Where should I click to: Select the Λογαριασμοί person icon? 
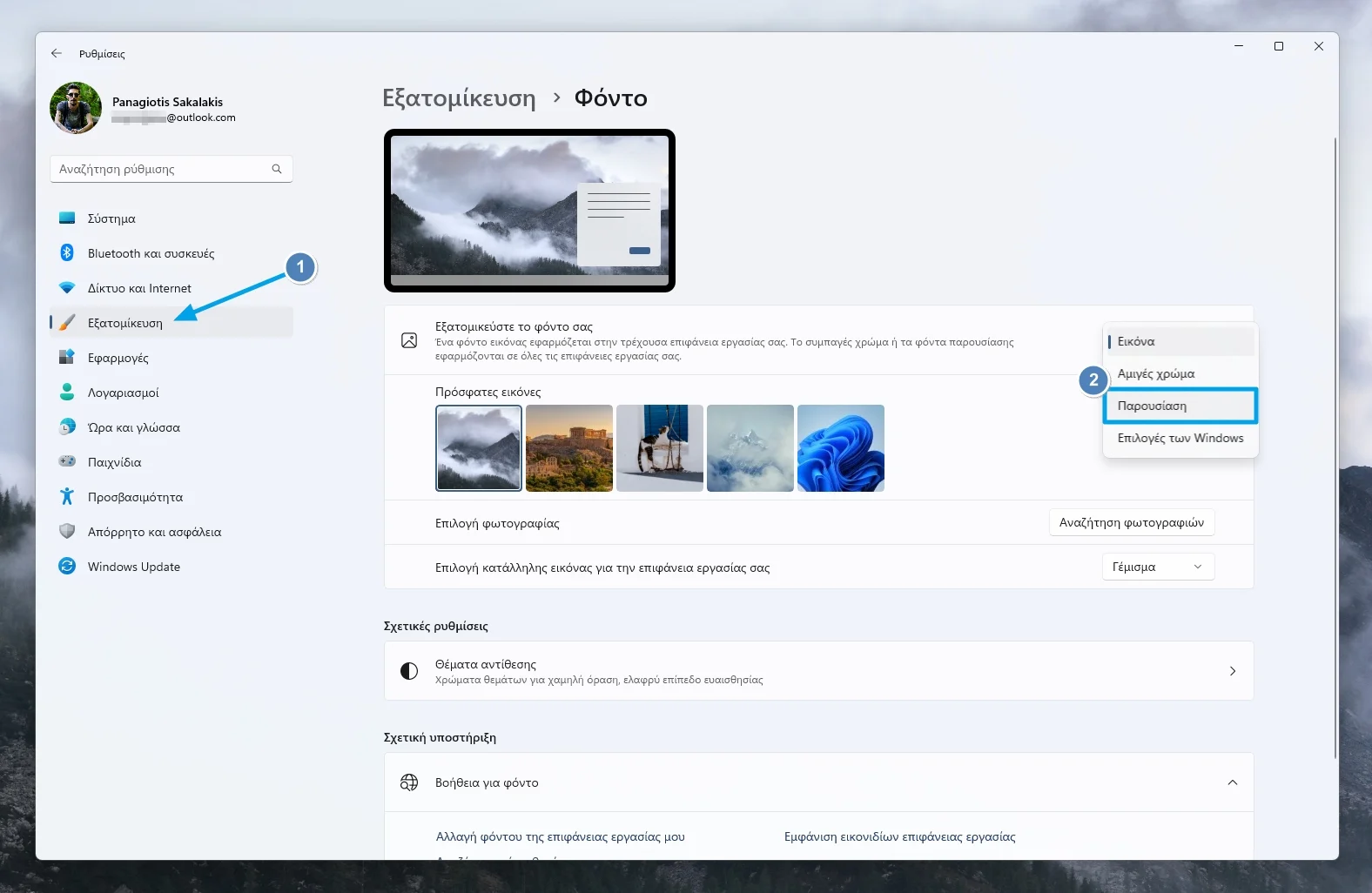(67, 393)
